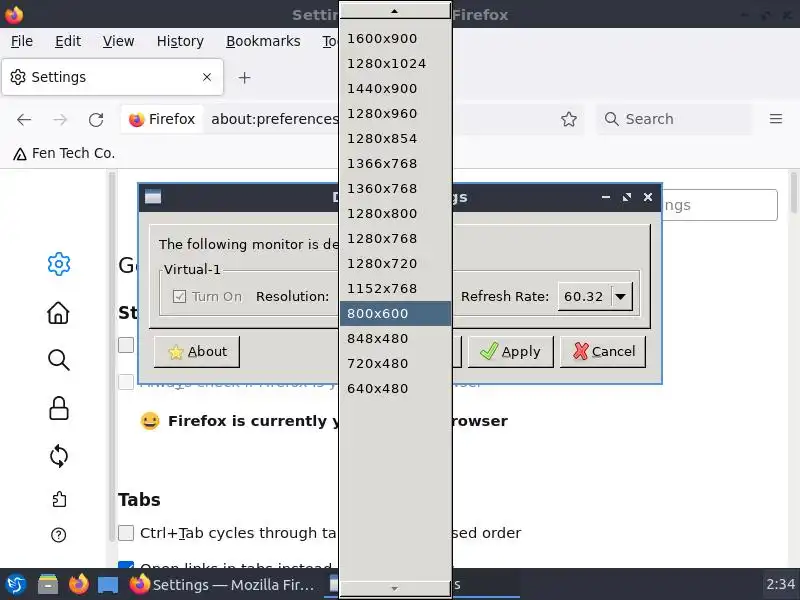Choose the 1280x1024 resolution option
The height and width of the screenshot is (600, 800).
pyautogui.click(x=395, y=64)
